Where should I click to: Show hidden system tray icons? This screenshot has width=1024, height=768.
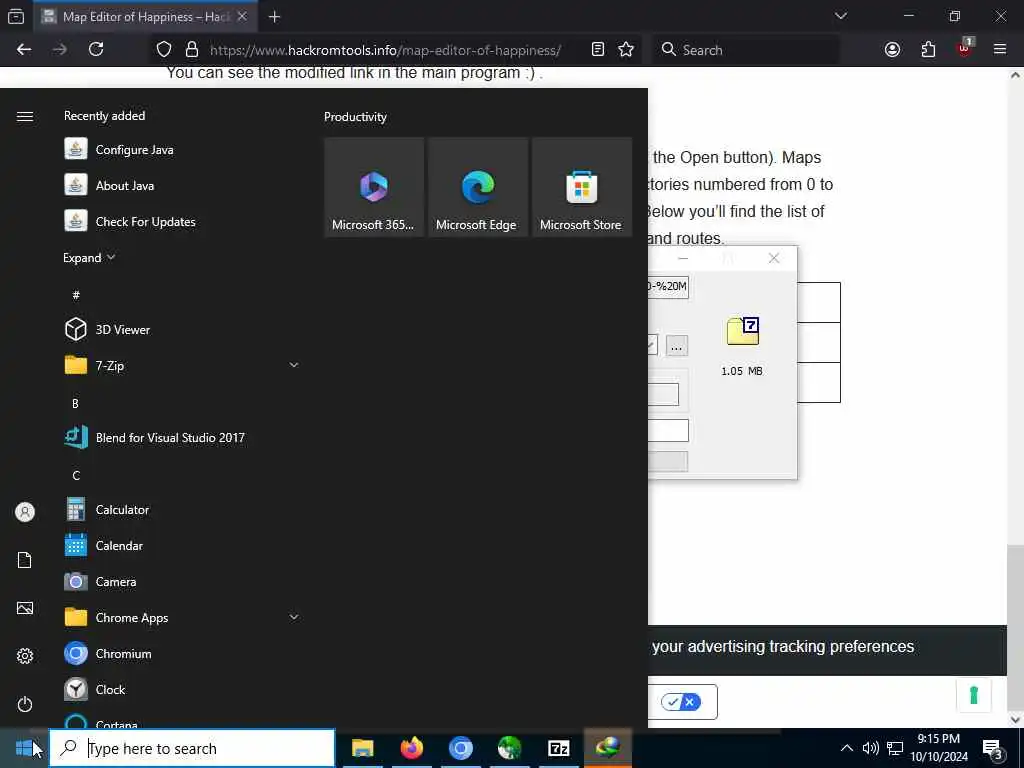pyautogui.click(x=846, y=748)
